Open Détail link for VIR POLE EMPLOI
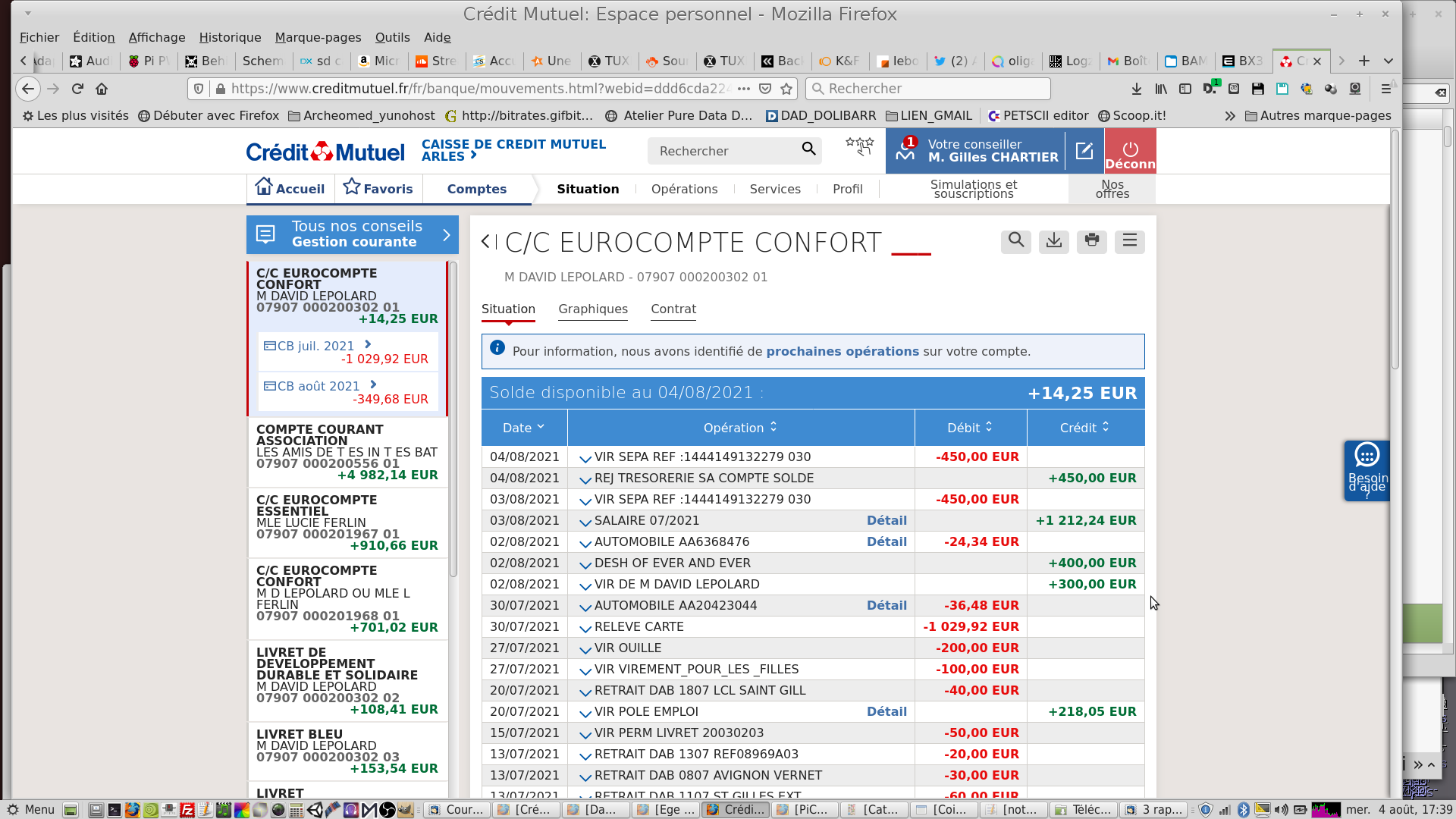The width and height of the screenshot is (1456, 819). pyautogui.click(x=886, y=711)
